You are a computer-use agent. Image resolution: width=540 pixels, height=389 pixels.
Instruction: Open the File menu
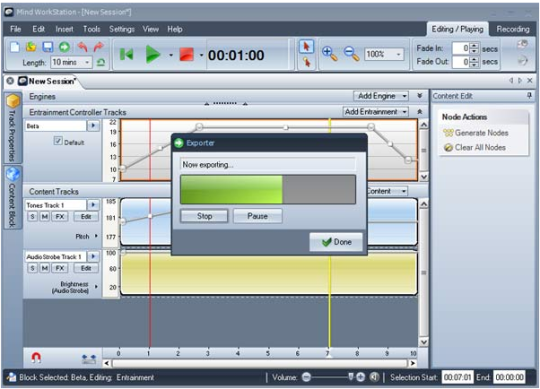click(15, 29)
